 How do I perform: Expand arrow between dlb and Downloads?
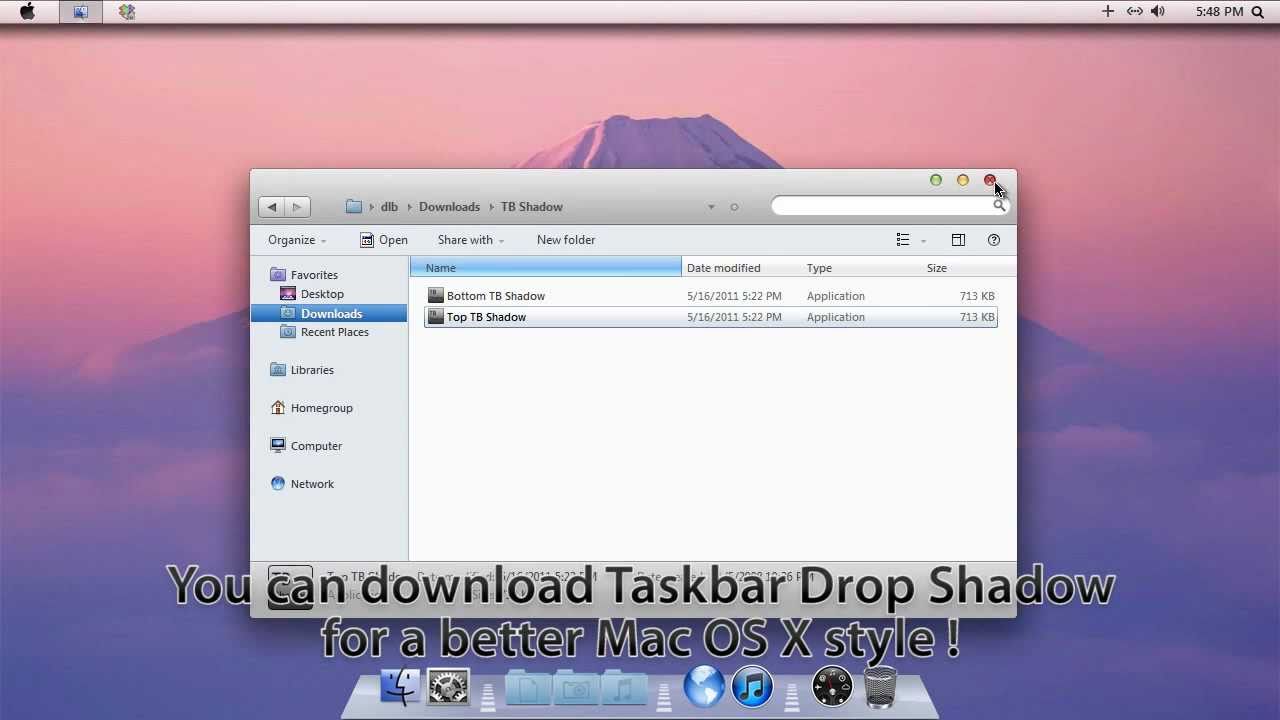pyautogui.click(x=409, y=207)
